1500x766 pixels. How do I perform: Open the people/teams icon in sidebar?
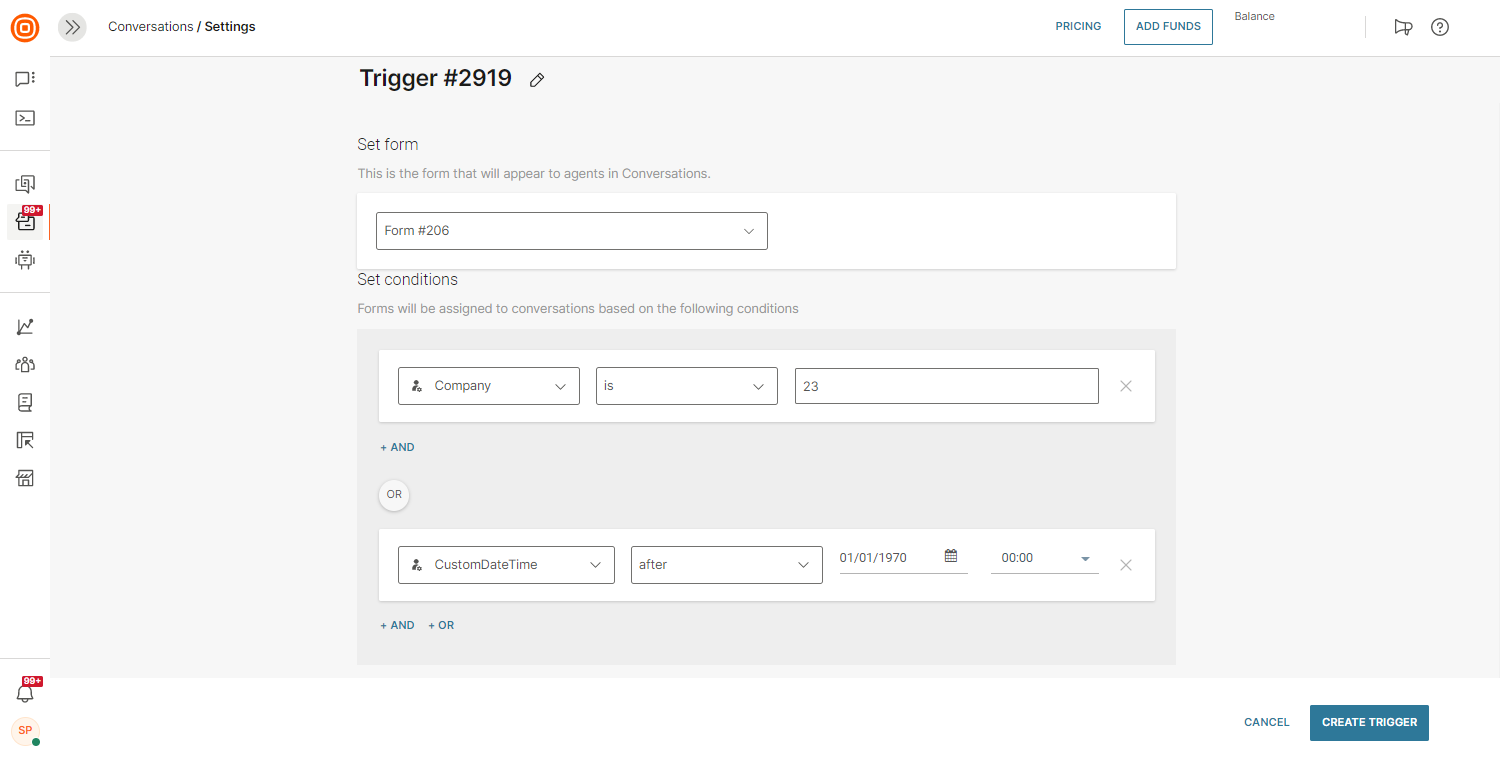coord(25,365)
